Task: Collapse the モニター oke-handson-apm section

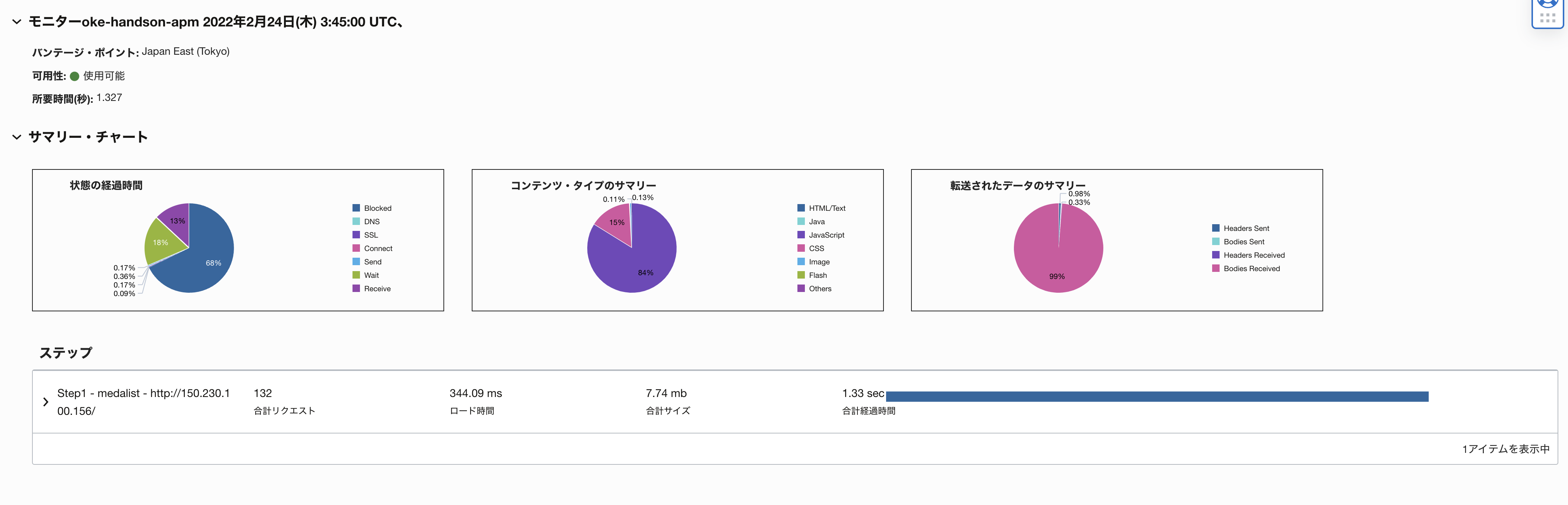Action: [16, 22]
